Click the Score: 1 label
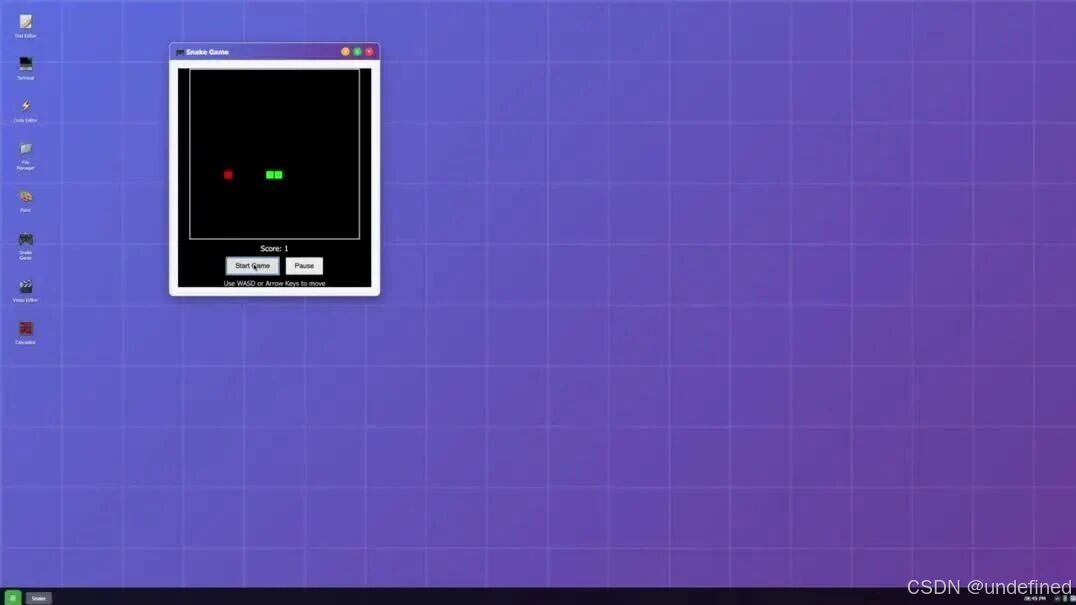The width and height of the screenshot is (1076, 605). pyautogui.click(x=274, y=248)
